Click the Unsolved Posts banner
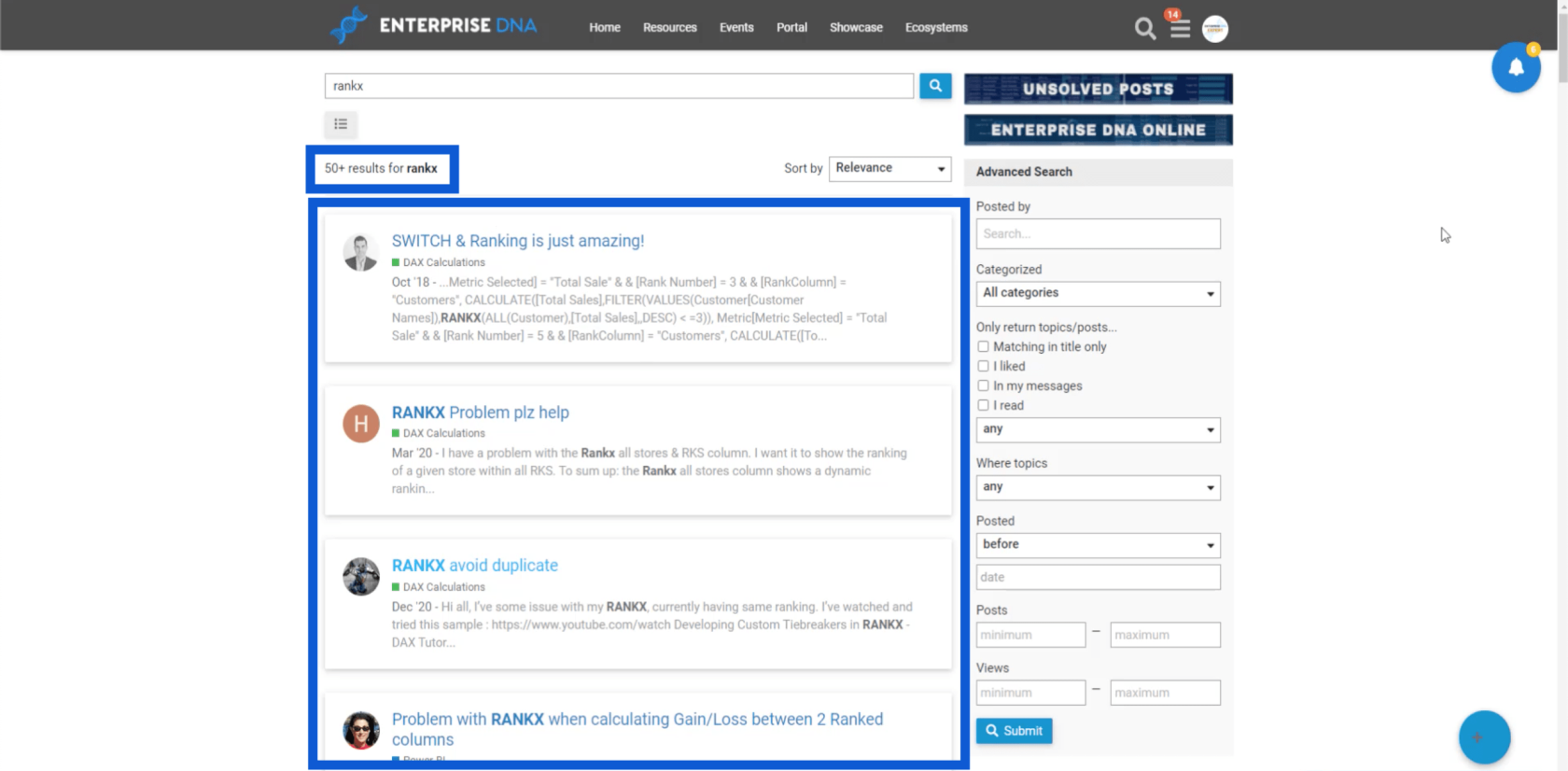Viewport: 1568px width, 771px height. point(1098,89)
